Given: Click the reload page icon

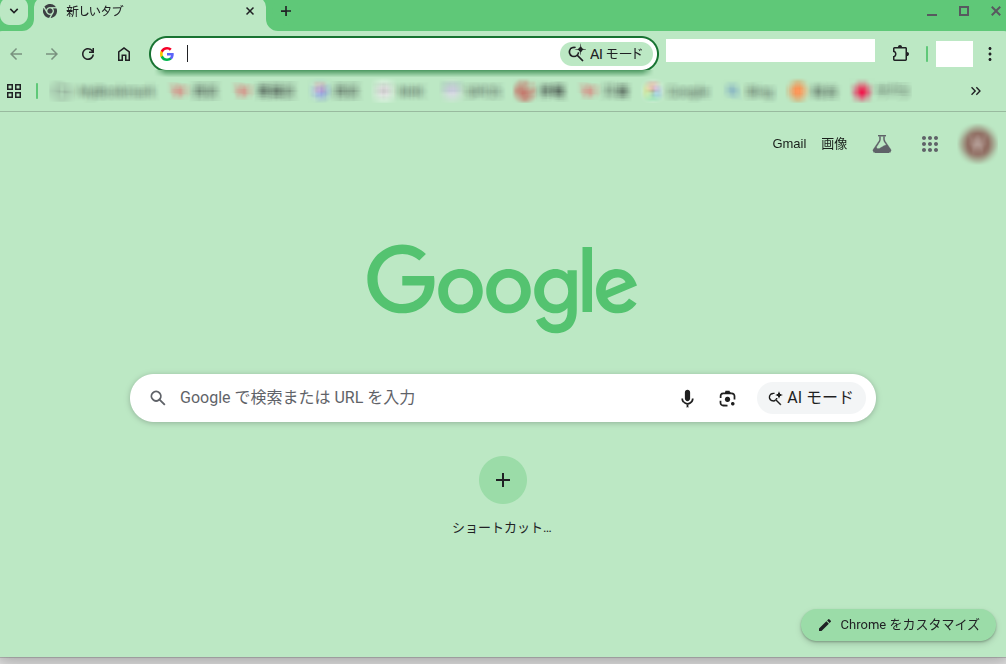Looking at the screenshot, I should tap(88, 54).
